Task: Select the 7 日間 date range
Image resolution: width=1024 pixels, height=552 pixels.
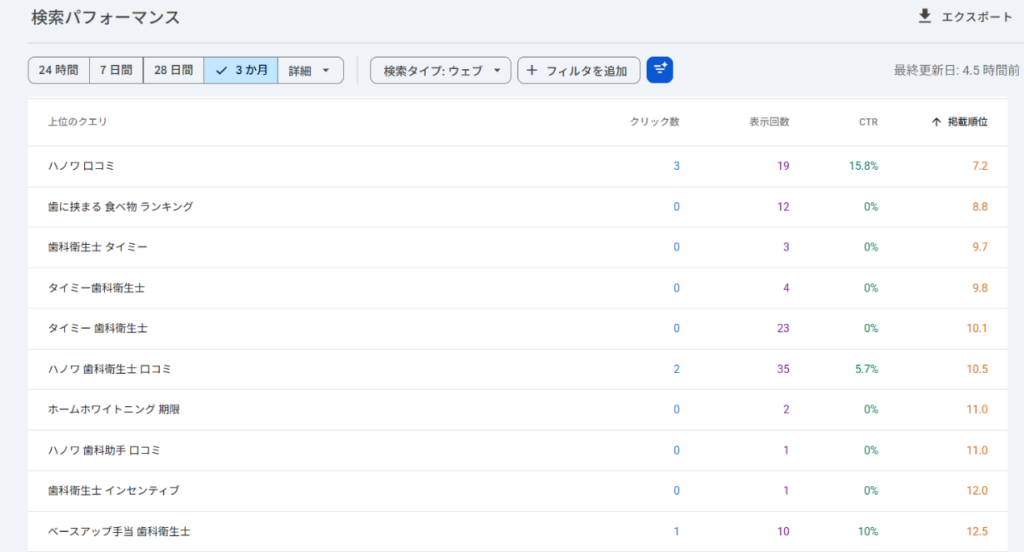Action: (x=116, y=70)
